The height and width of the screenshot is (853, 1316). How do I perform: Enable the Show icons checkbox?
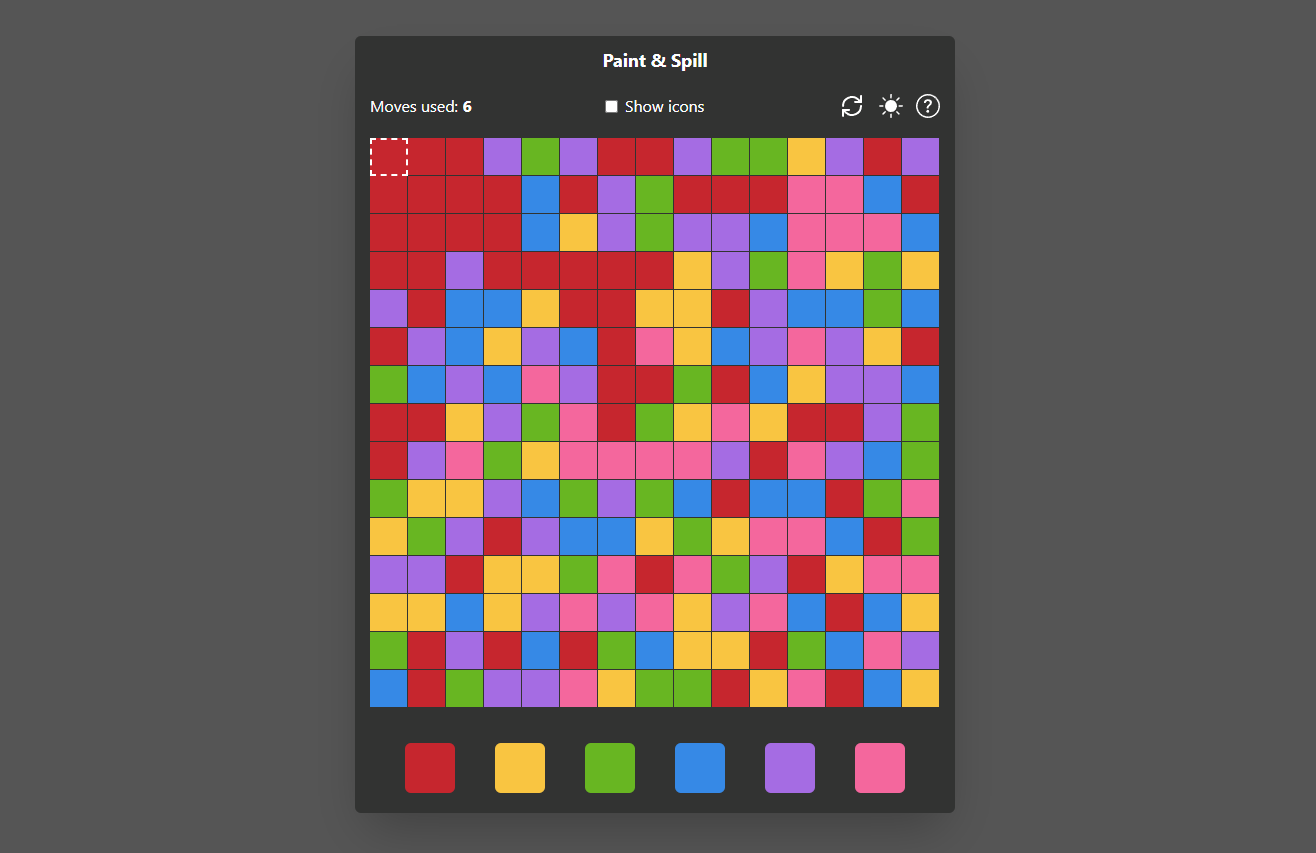pyautogui.click(x=611, y=106)
